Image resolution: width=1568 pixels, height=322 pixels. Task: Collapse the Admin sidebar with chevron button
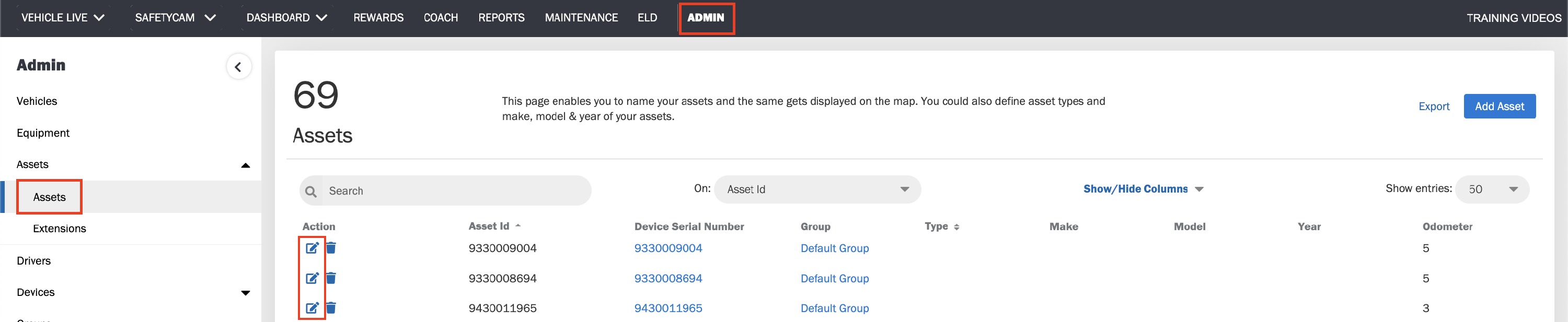239,67
